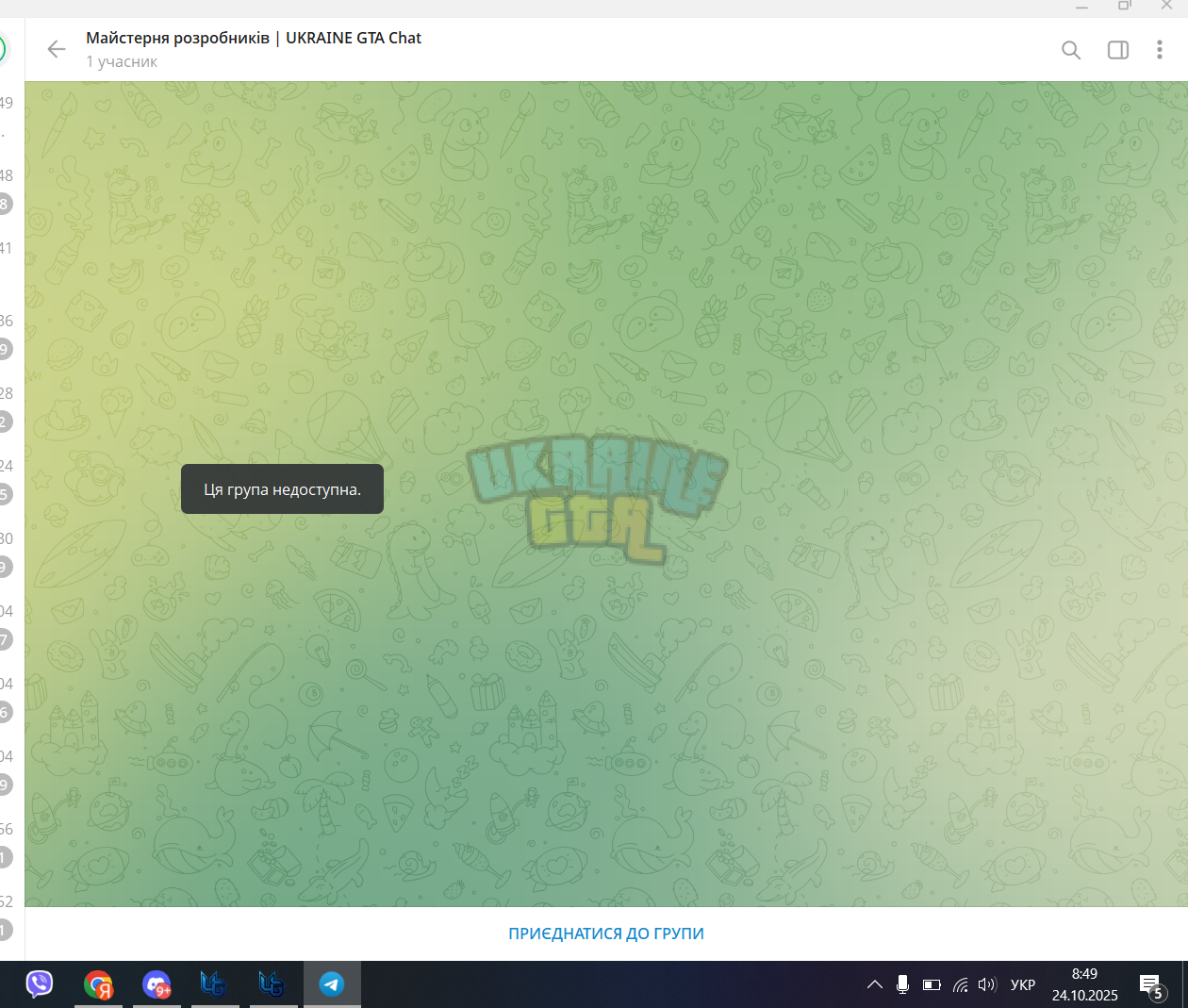
Task: Open the clock showing 8:49 24.10.2025
Action: 1085,984
